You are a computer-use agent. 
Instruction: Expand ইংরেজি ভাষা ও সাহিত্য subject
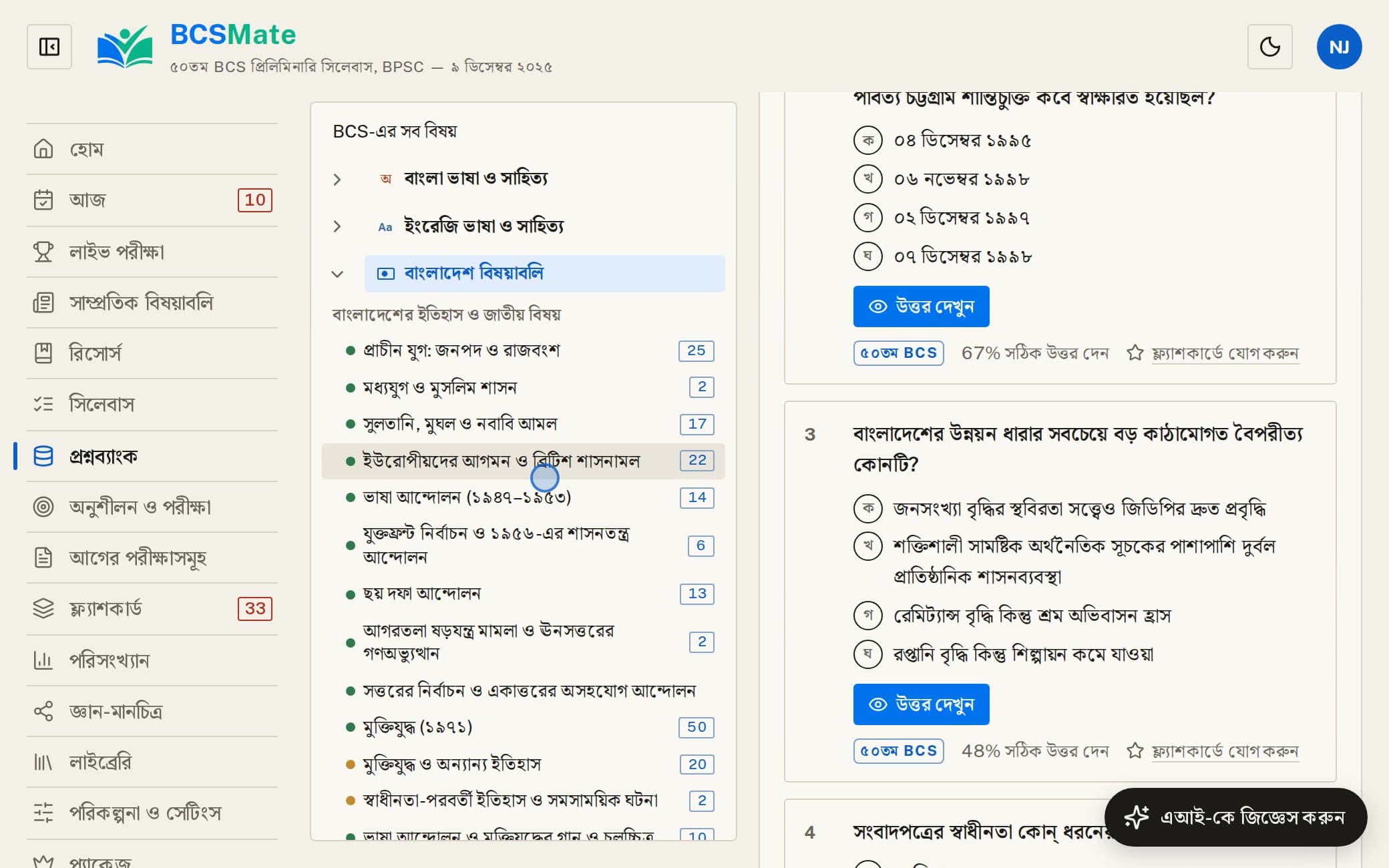pos(337,226)
